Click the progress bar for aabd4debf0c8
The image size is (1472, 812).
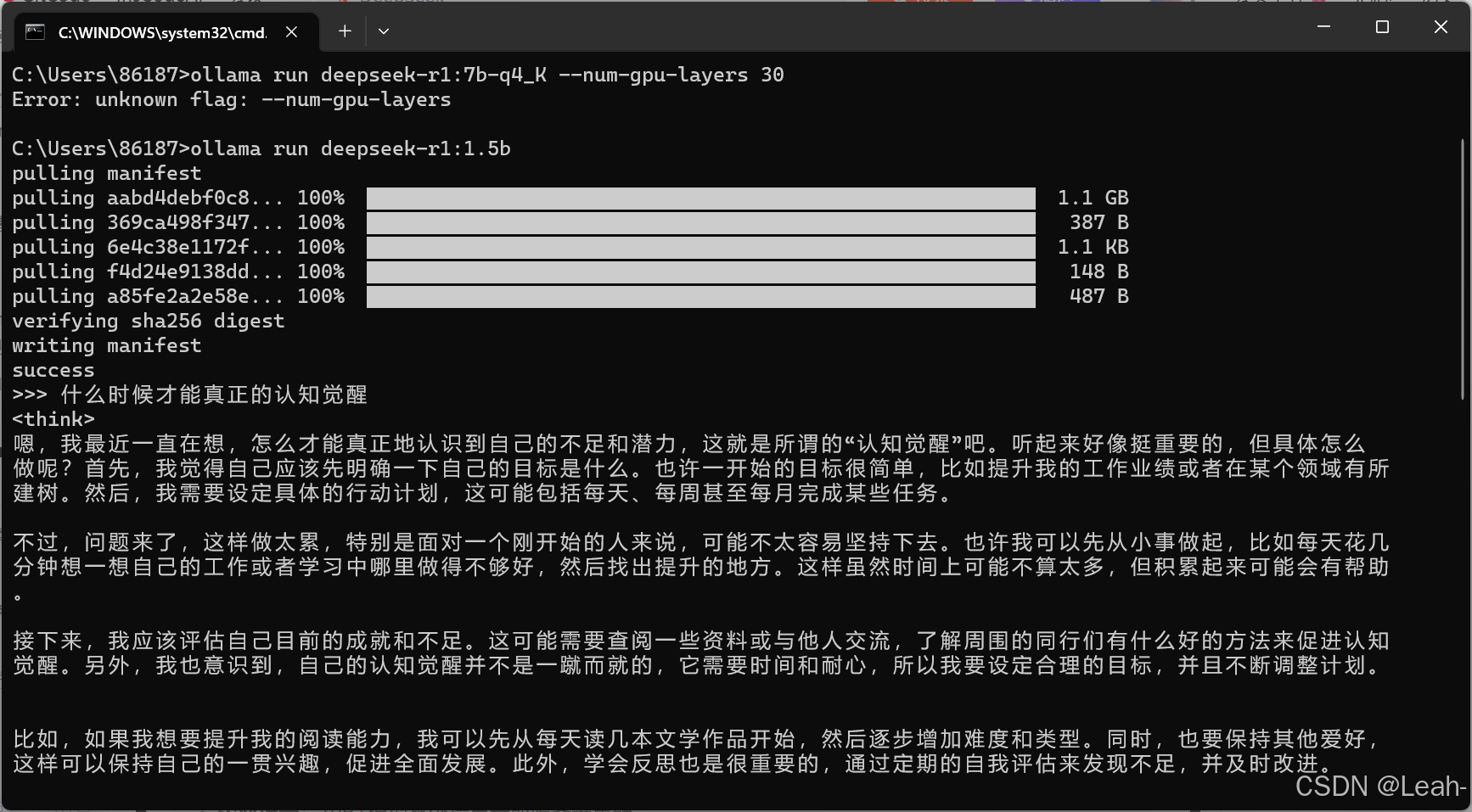701,199
